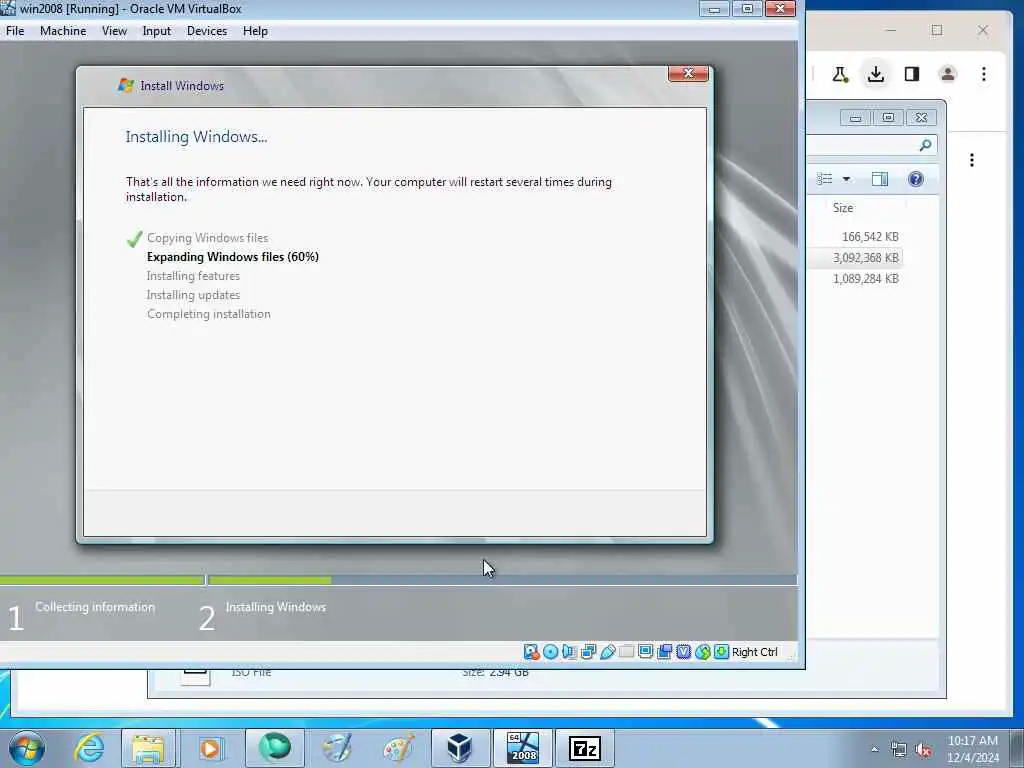
Task: Open the Input menu
Action: pos(157,31)
